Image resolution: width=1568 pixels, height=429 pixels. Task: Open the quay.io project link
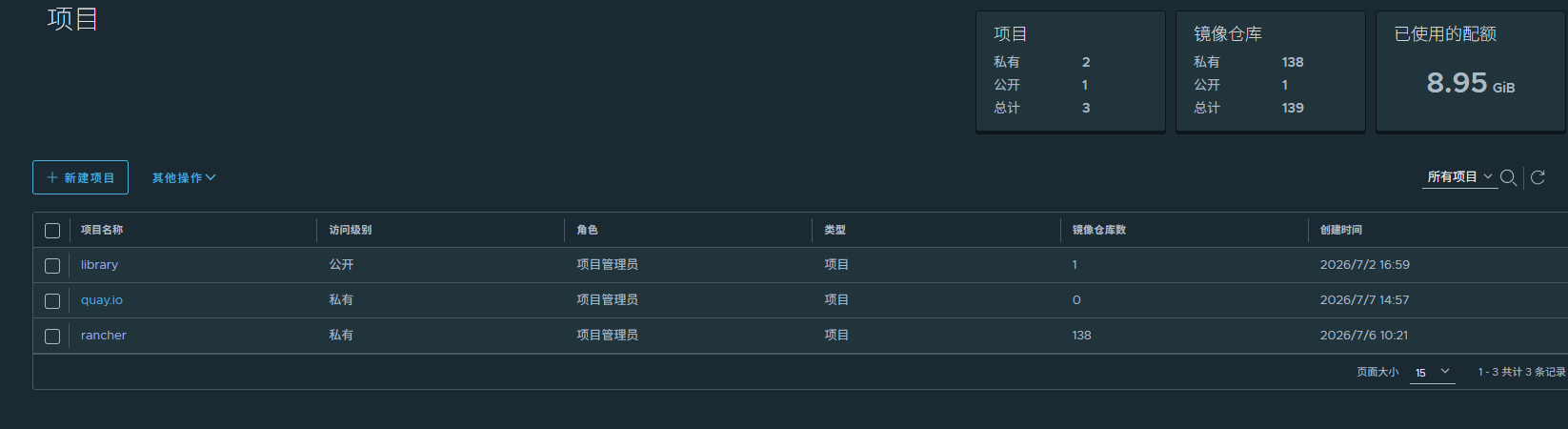102,300
